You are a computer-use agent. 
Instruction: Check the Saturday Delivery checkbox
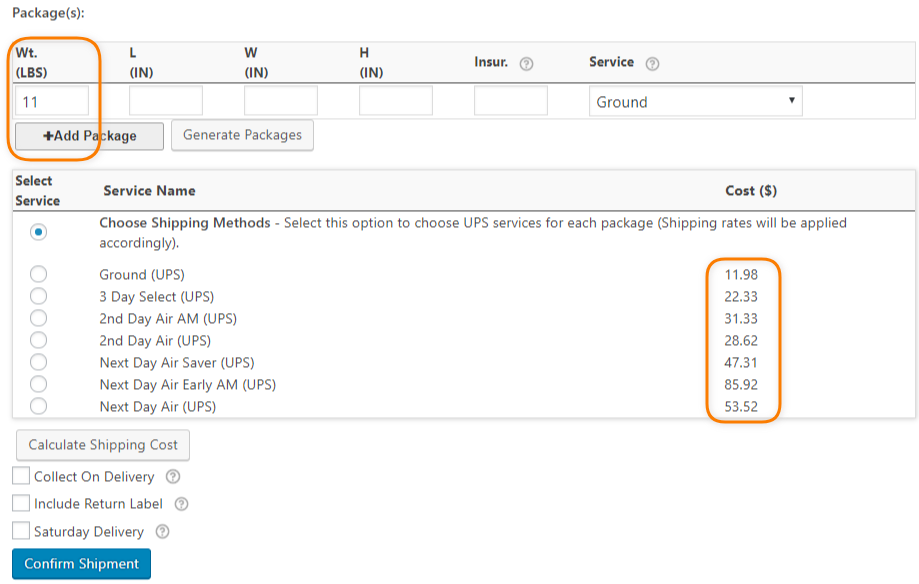(21, 531)
